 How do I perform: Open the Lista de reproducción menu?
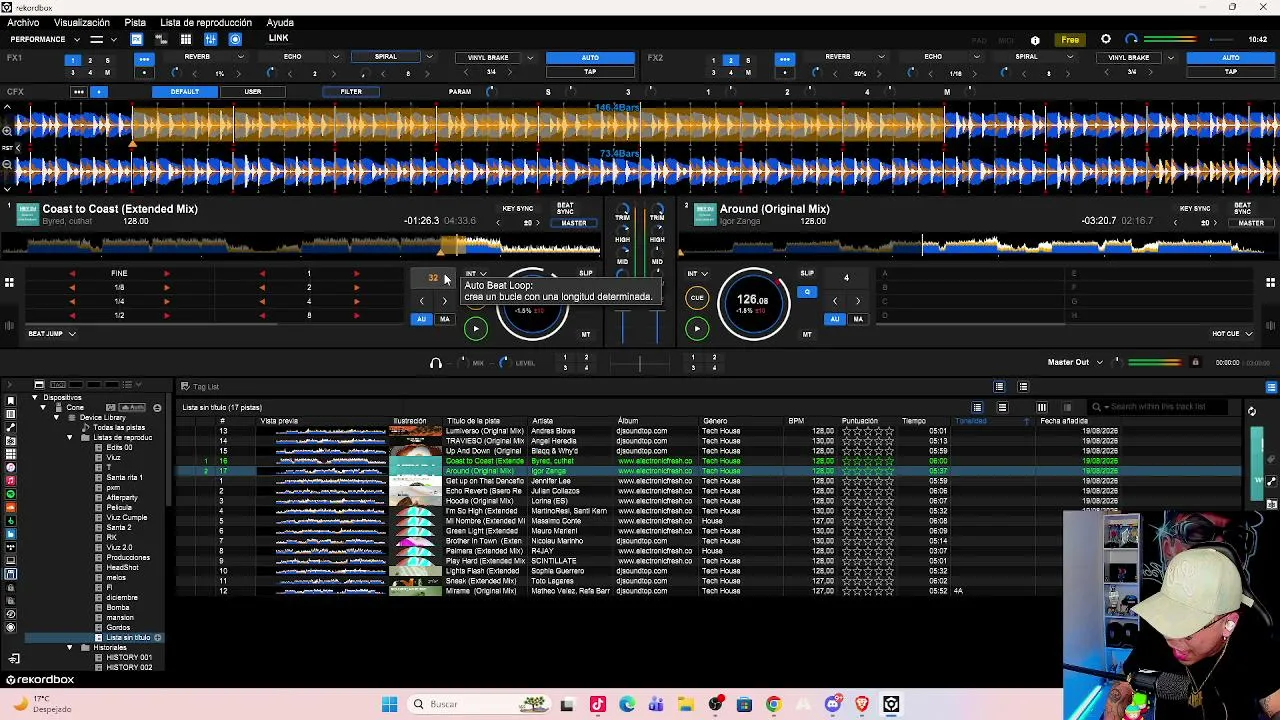206,22
